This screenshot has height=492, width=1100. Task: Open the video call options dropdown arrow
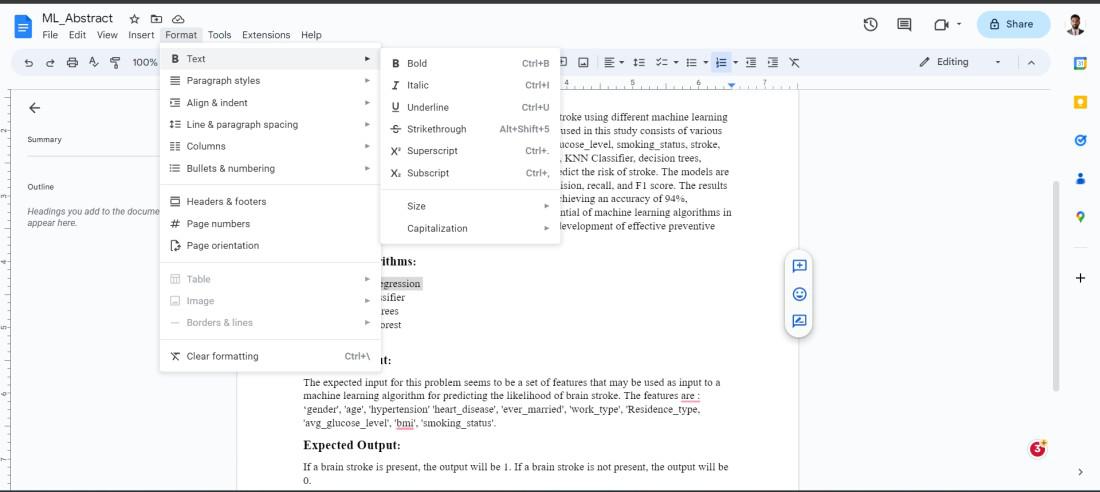[959, 25]
